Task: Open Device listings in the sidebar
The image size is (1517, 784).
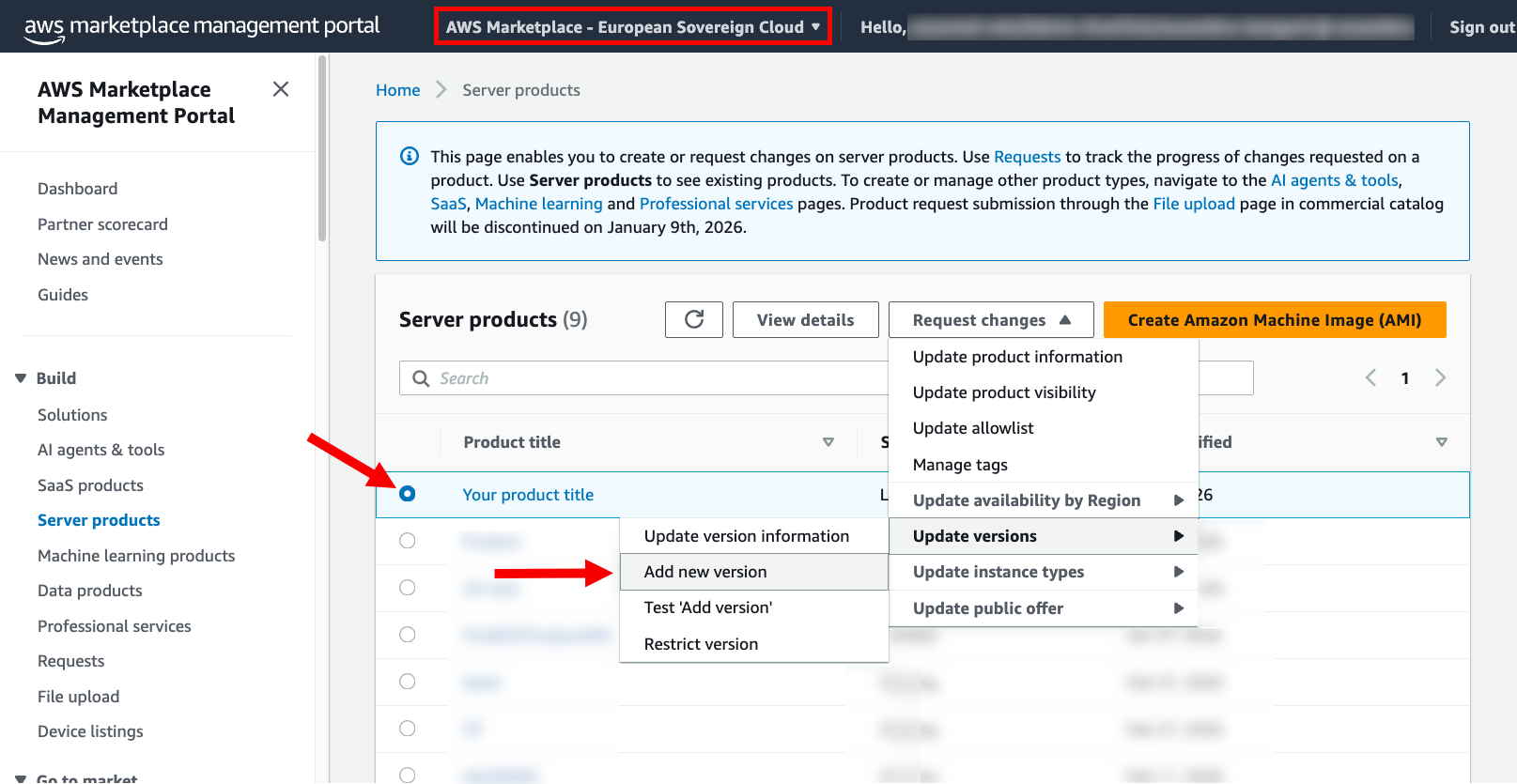Action: (90, 731)
